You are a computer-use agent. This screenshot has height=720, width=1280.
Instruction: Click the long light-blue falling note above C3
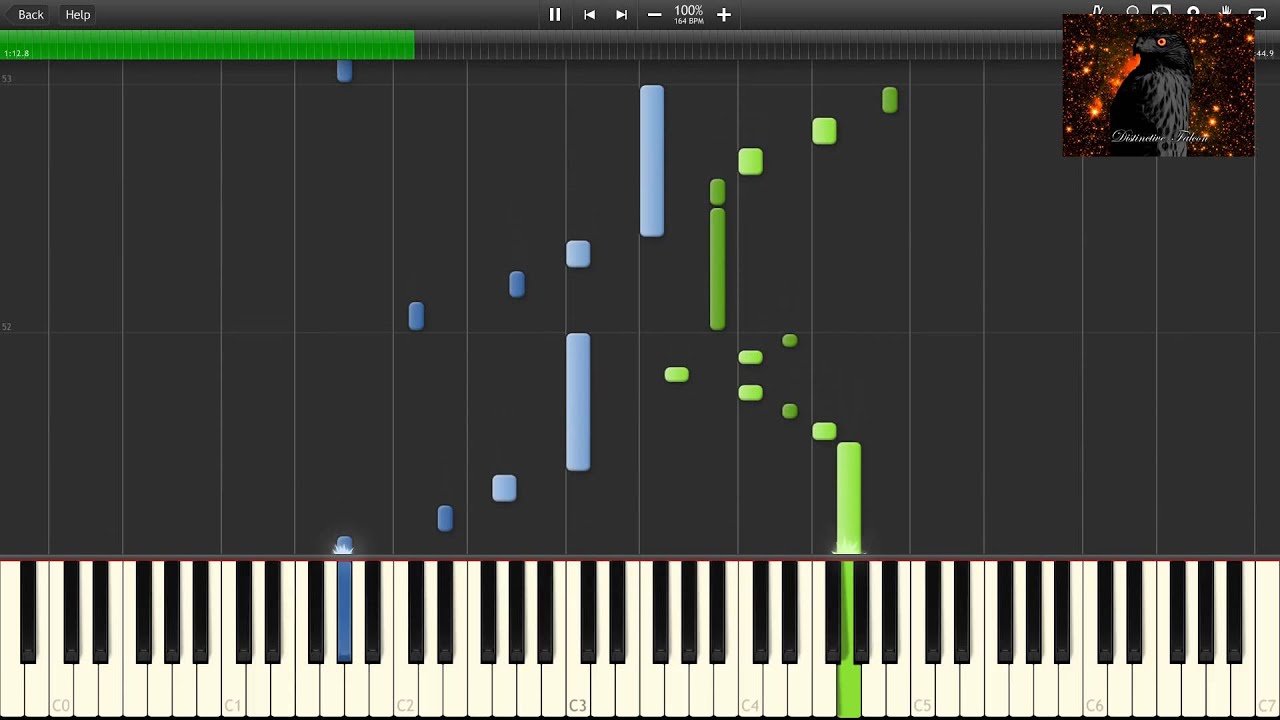coord(578,402)
